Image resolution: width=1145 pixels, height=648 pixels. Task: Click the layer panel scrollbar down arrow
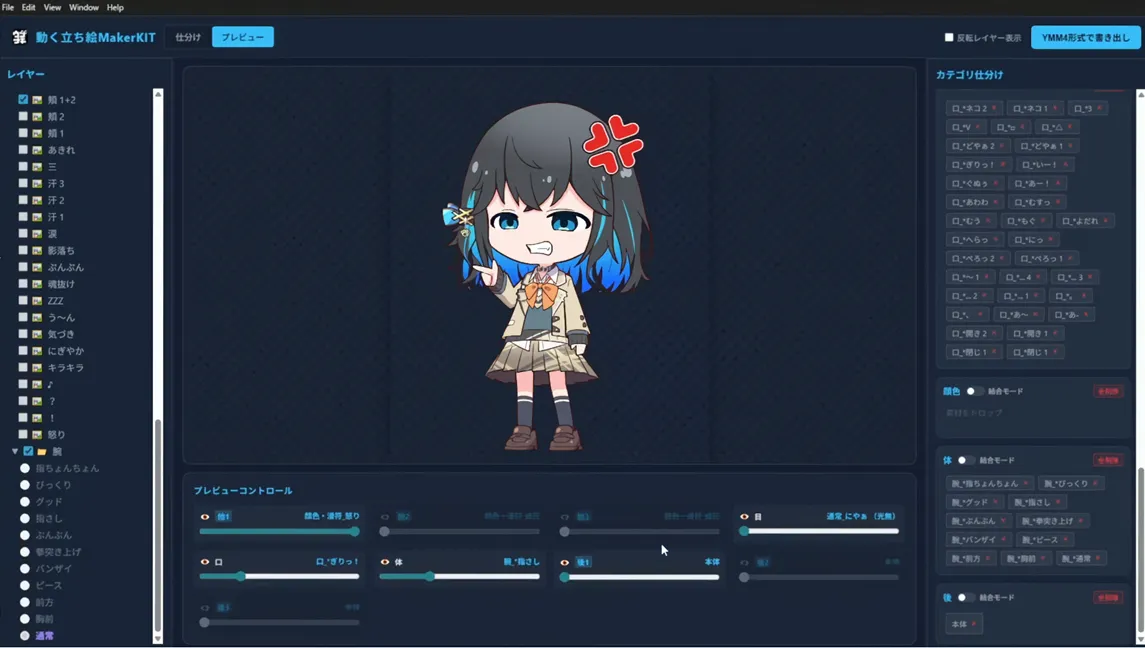tap(158, 639)
